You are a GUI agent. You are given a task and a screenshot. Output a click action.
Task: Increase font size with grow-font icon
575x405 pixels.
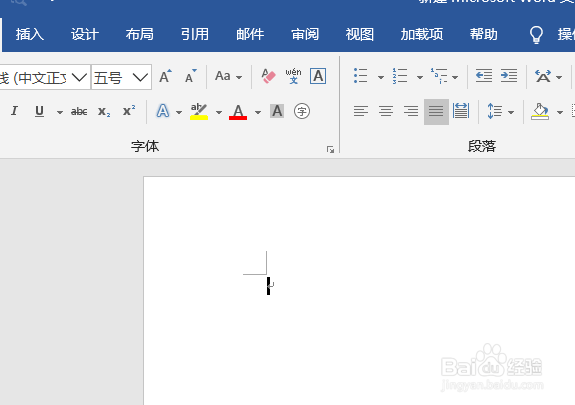166,76
